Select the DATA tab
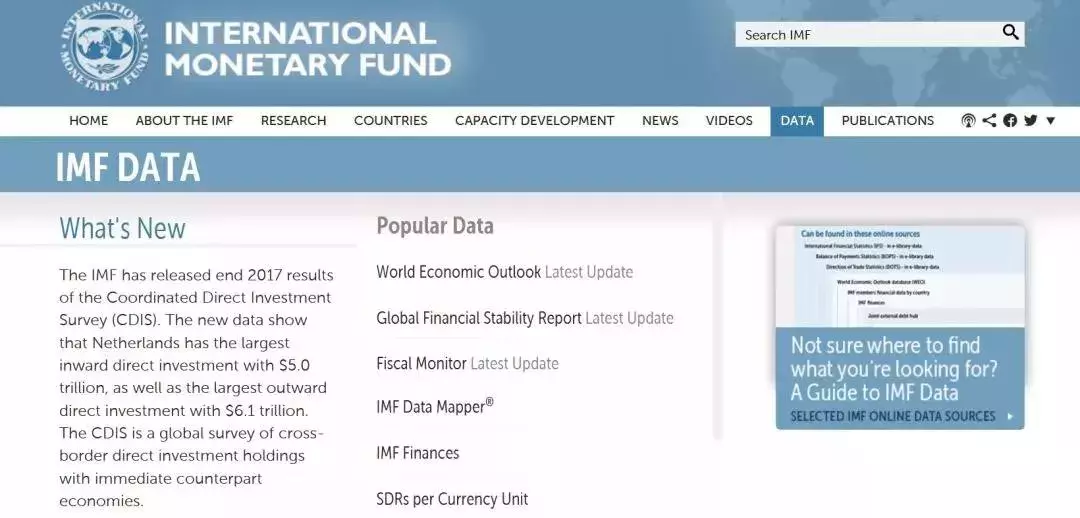The width and height of the screenshot is (1080, 518). [x=797, y=121]
